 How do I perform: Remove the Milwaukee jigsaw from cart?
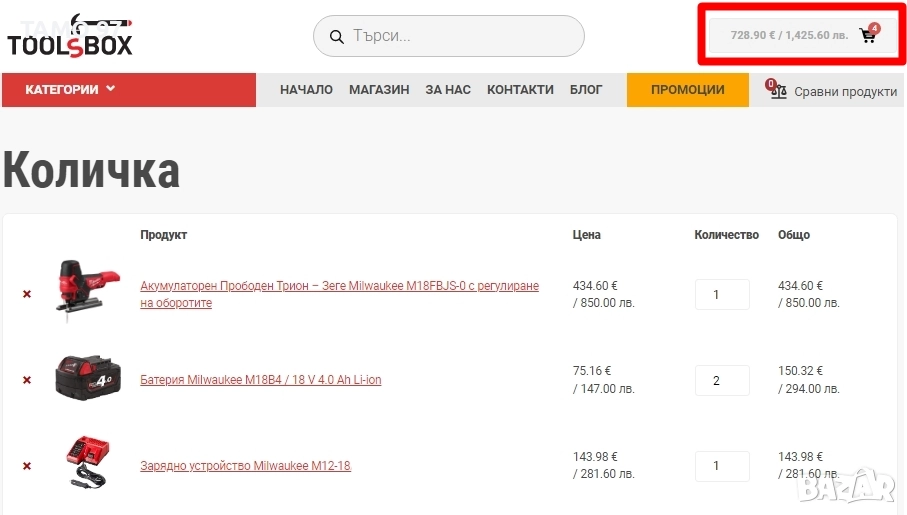pos(27,294)
